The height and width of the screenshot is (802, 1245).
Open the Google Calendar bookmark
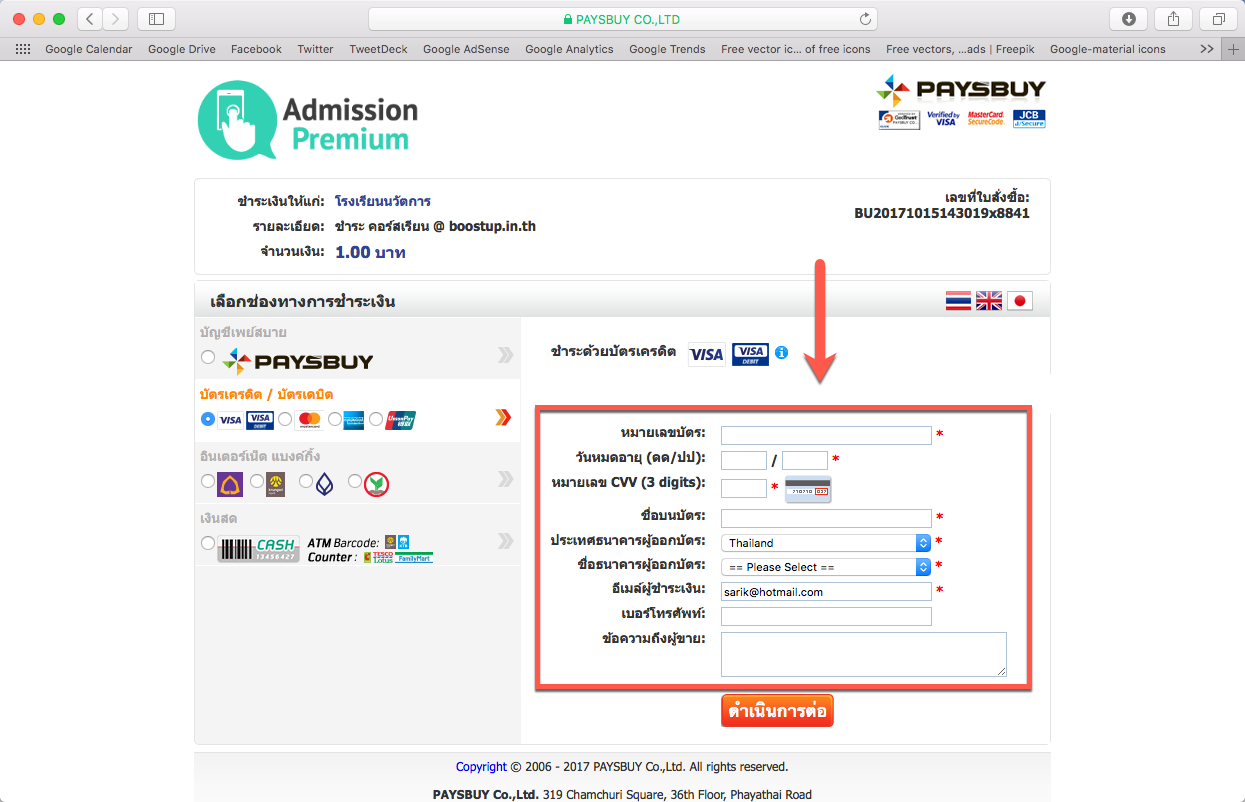coord(89,49)
